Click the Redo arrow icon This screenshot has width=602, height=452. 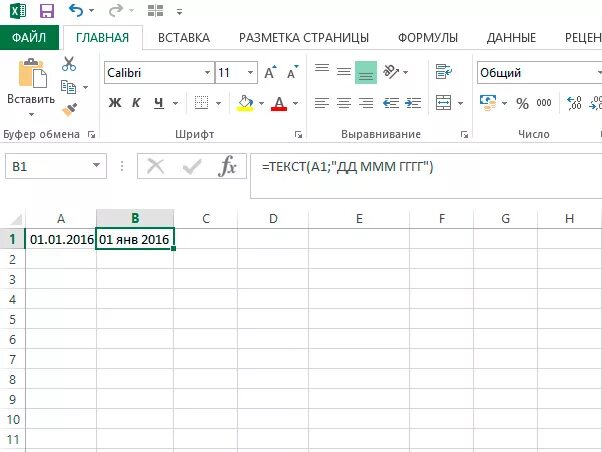coord(115,11)
